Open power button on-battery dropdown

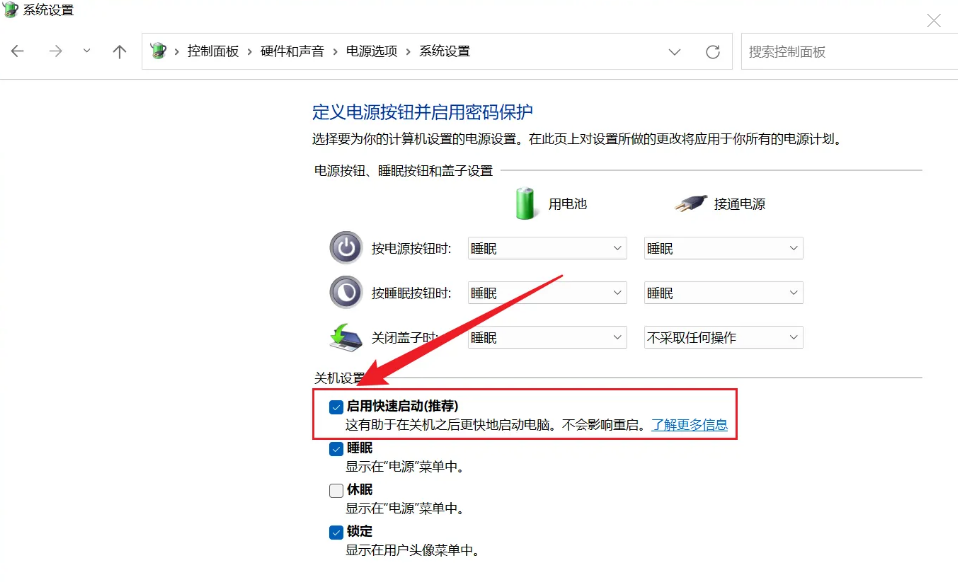click(x=547, y=248)
